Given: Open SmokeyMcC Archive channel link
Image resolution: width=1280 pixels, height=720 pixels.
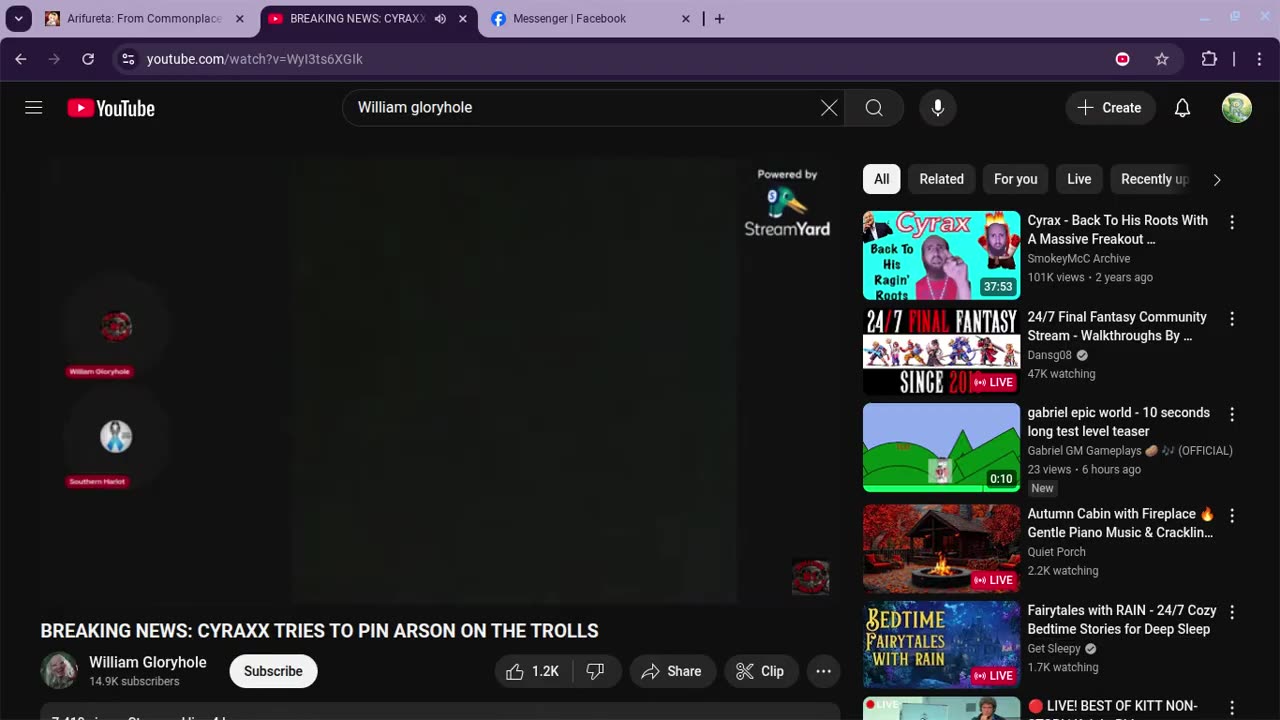Looking at the screenshot, I should (x=1079, y=258).
